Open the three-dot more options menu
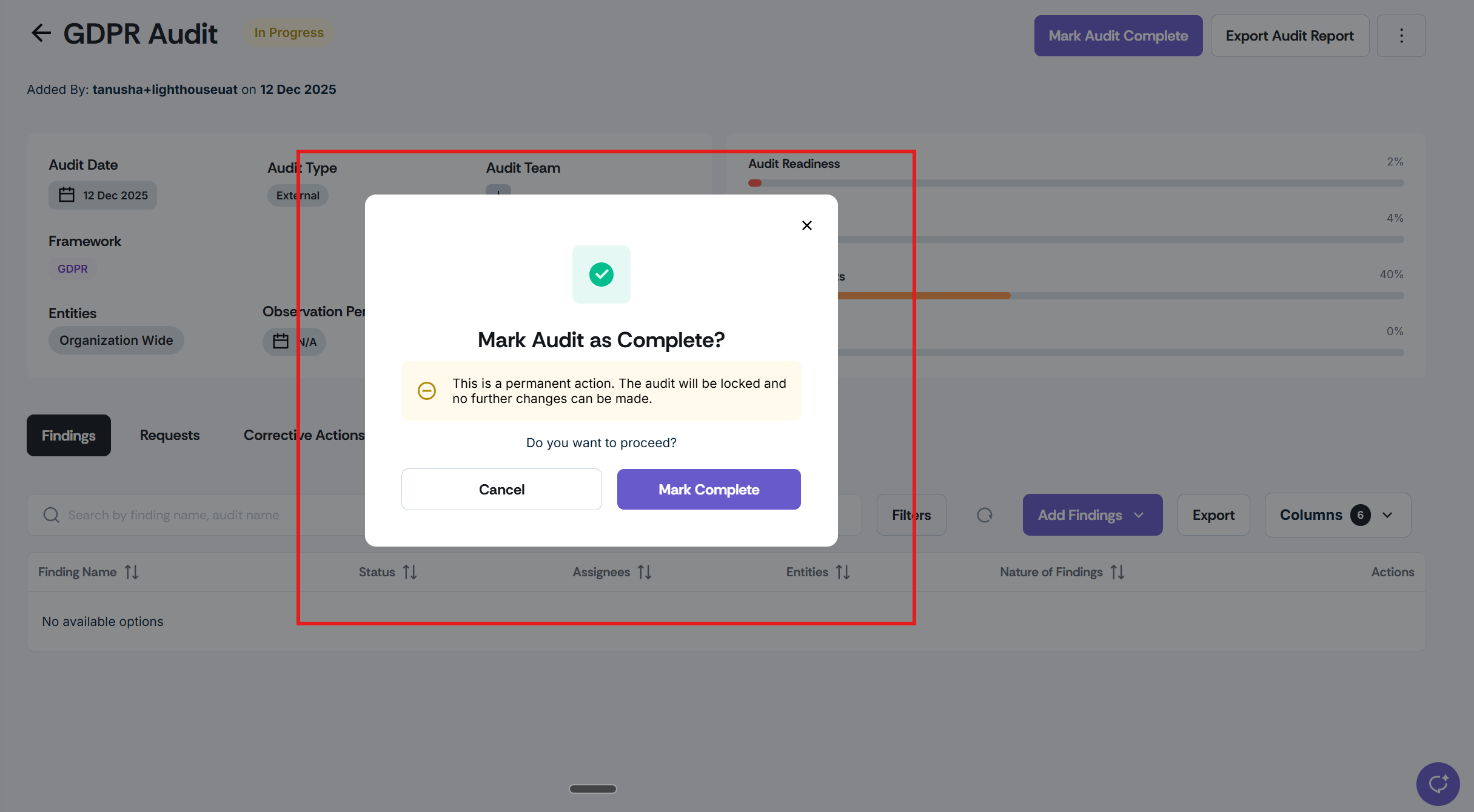This screenshot has width=1474, height=812. 1401,36
